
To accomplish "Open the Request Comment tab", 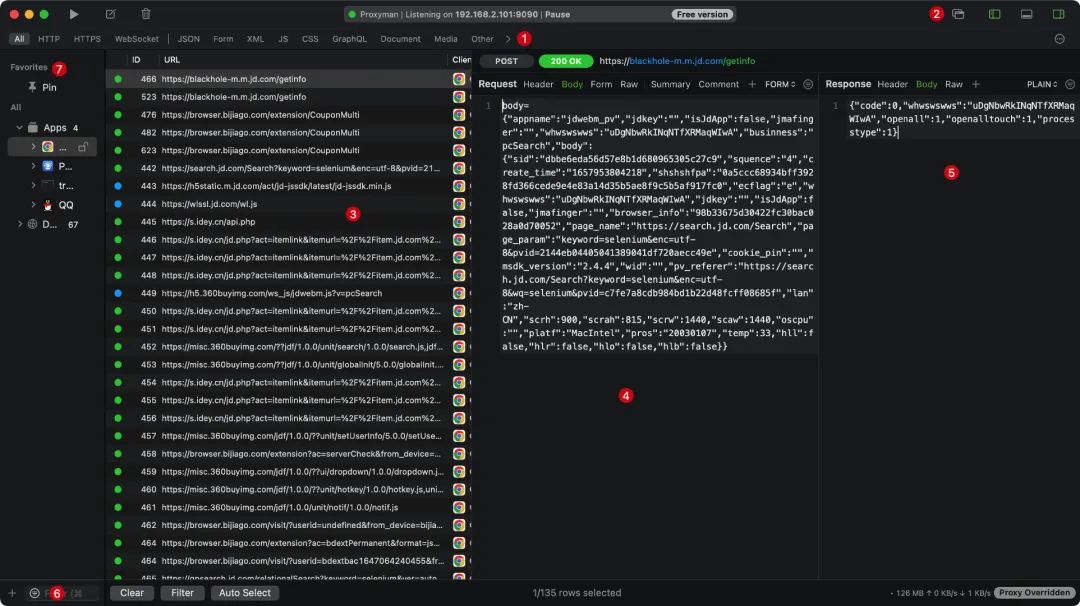I will (718, 84).
